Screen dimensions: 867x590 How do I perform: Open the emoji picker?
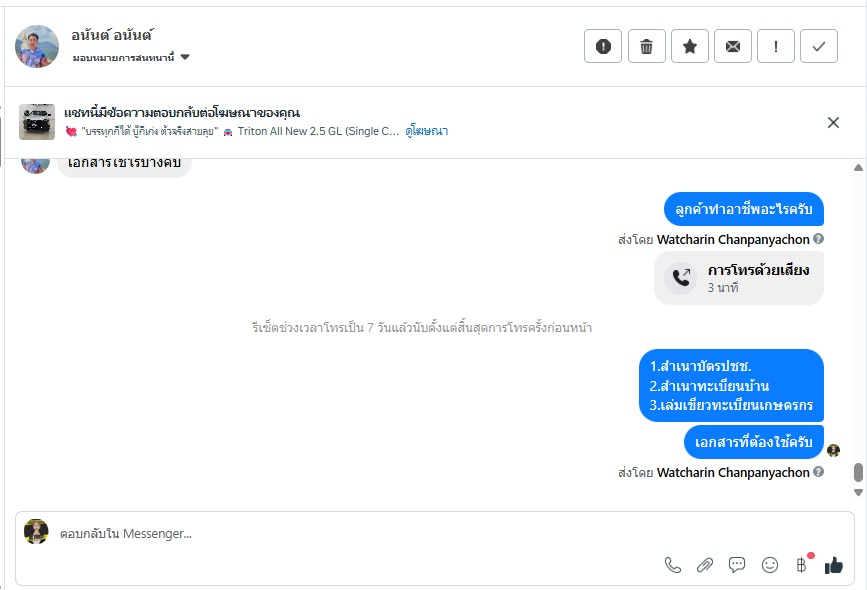770,565
